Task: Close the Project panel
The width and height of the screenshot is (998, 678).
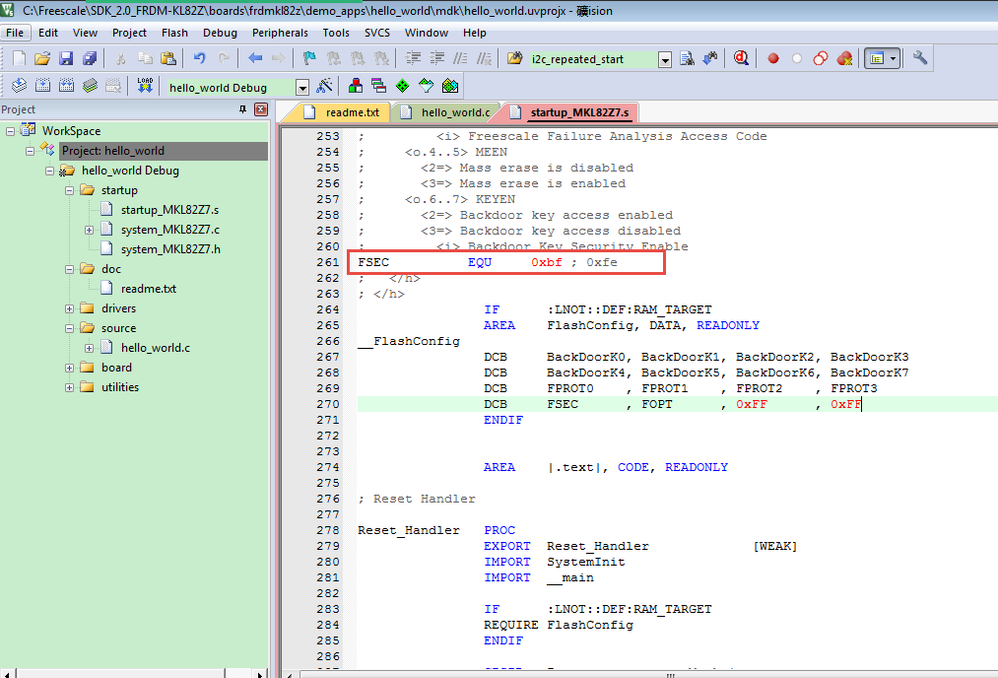Action: pos(261,109)
